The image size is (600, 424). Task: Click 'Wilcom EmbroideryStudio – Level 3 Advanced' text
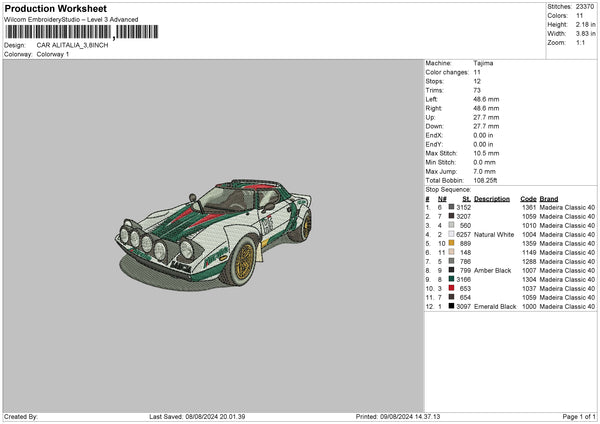[x=71, y=20]
